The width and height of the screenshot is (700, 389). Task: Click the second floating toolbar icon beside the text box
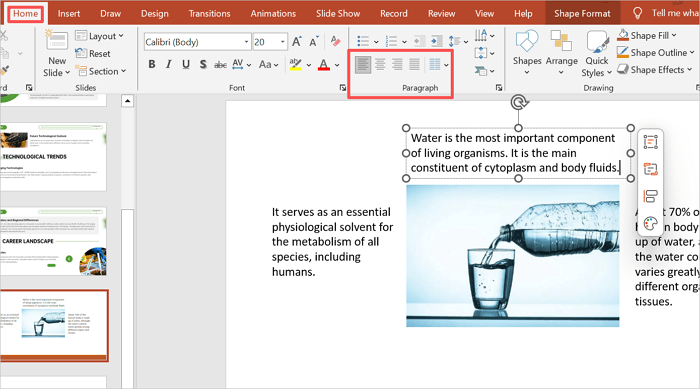point(650,169)
